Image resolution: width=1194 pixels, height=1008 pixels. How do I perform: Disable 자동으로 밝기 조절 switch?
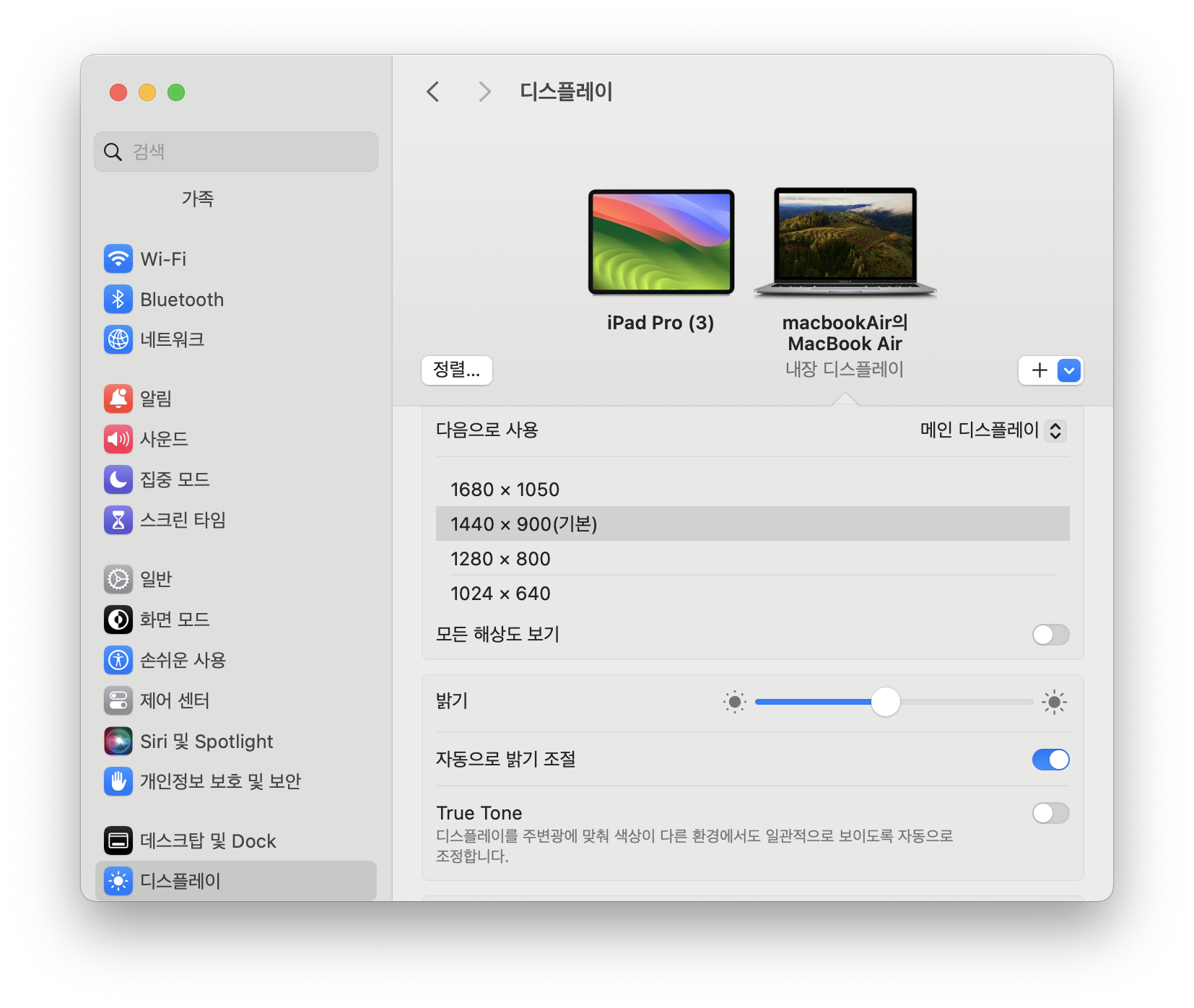(x=1051, y=760)
